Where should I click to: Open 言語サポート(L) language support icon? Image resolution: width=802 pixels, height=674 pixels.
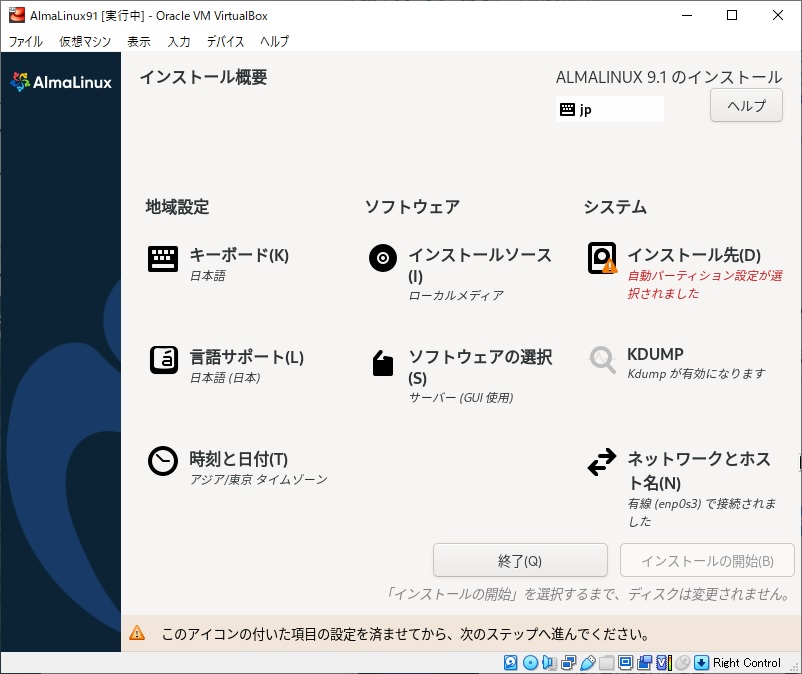tap(164, 360)
